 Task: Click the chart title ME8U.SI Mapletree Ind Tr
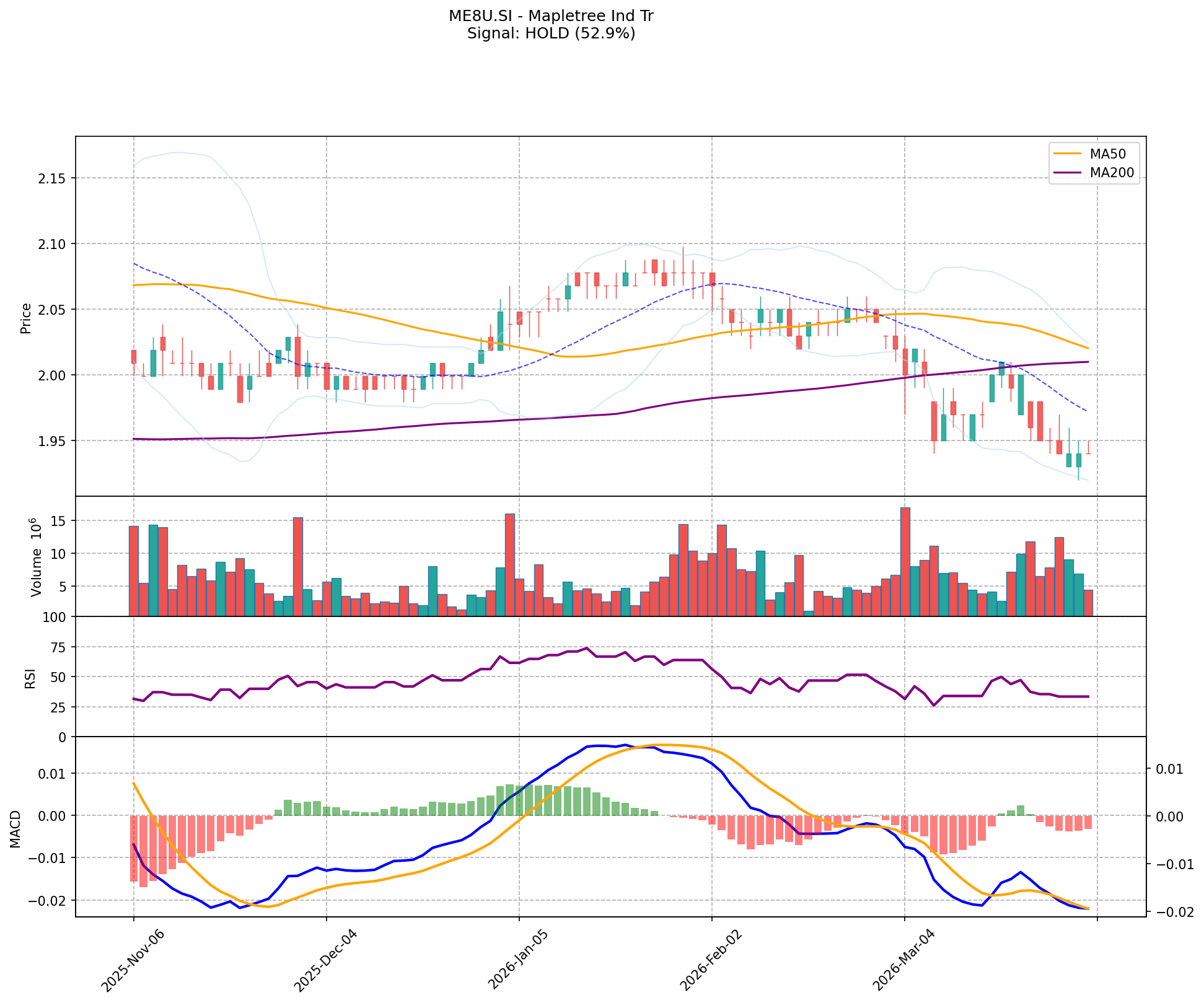click(551, 16)
